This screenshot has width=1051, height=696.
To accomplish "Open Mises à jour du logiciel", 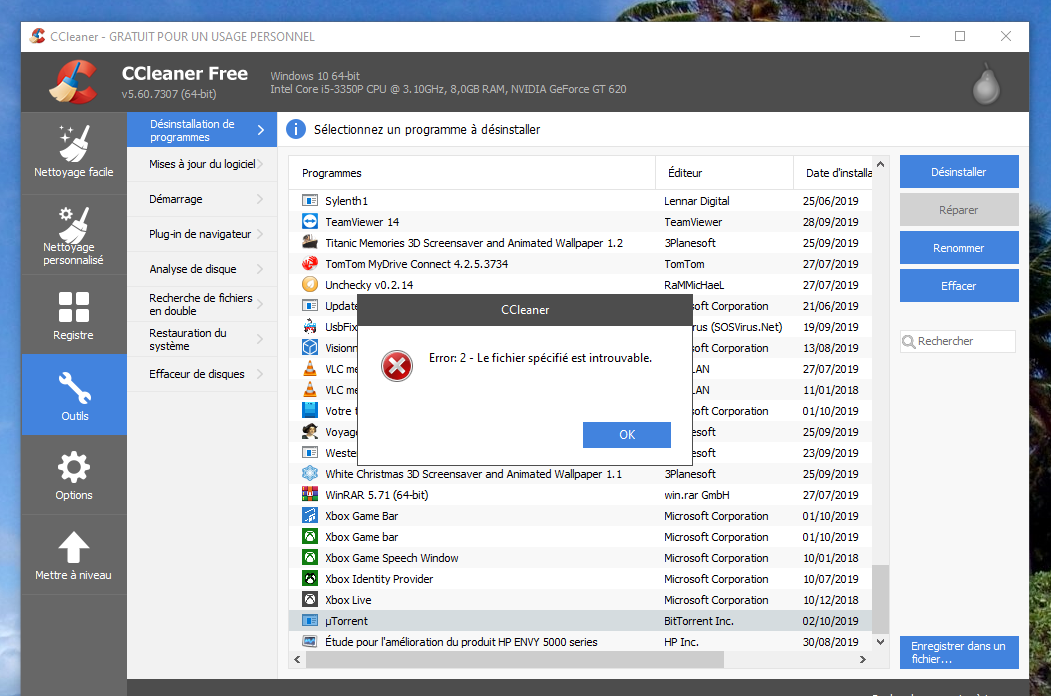I will click(202, 164).
